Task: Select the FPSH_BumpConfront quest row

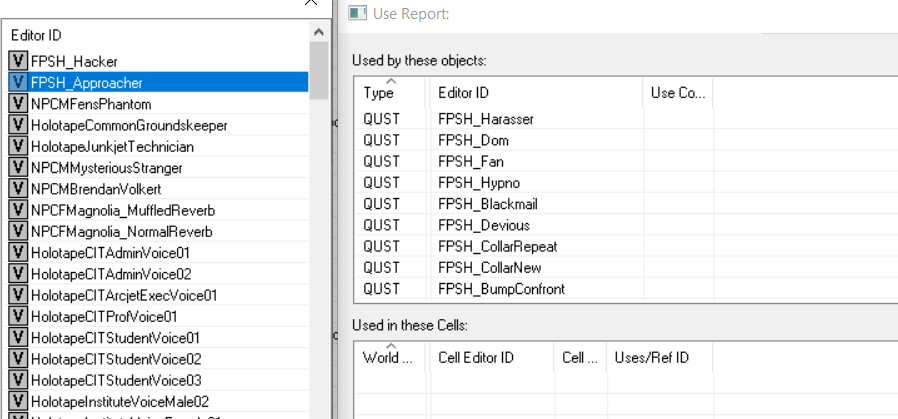Action: pos(625,288)
